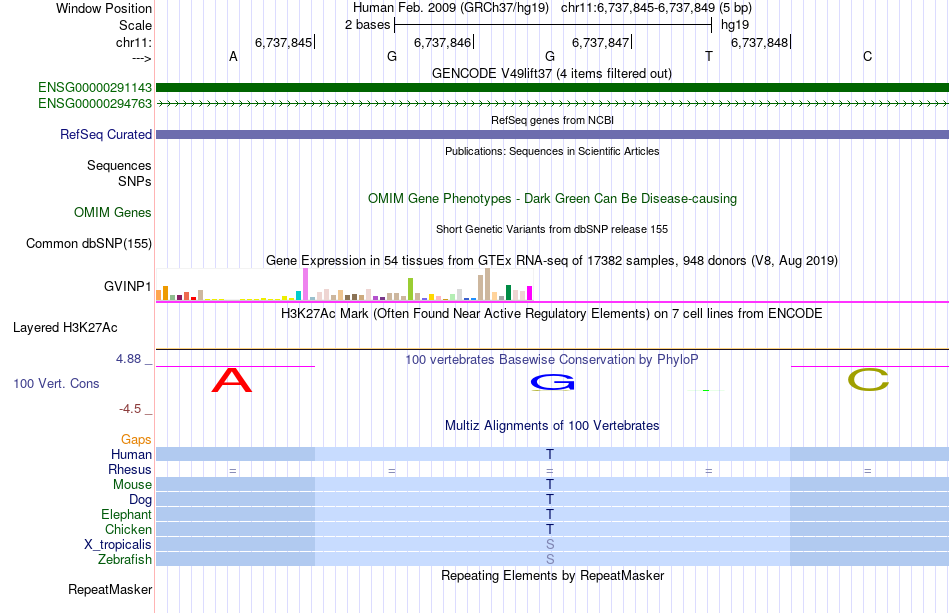Click the chr11:6,737,845-6,737,849 window position text
The image size is (950, 613).
(x=656, y=8)
